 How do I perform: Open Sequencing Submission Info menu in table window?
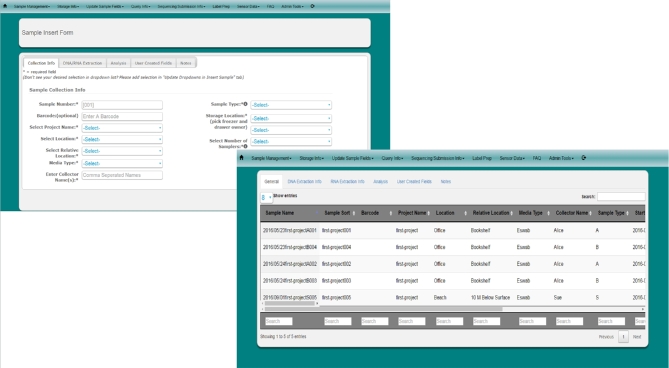[438, 158]
